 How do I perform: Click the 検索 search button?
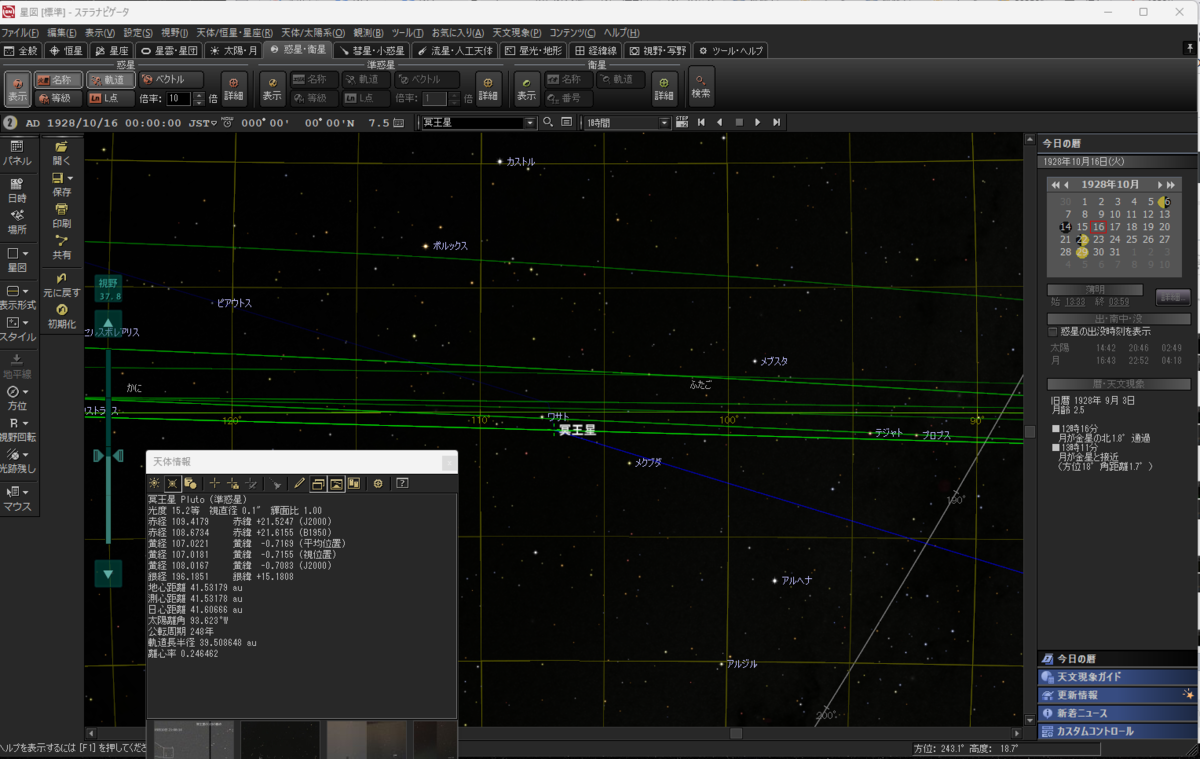701,86
